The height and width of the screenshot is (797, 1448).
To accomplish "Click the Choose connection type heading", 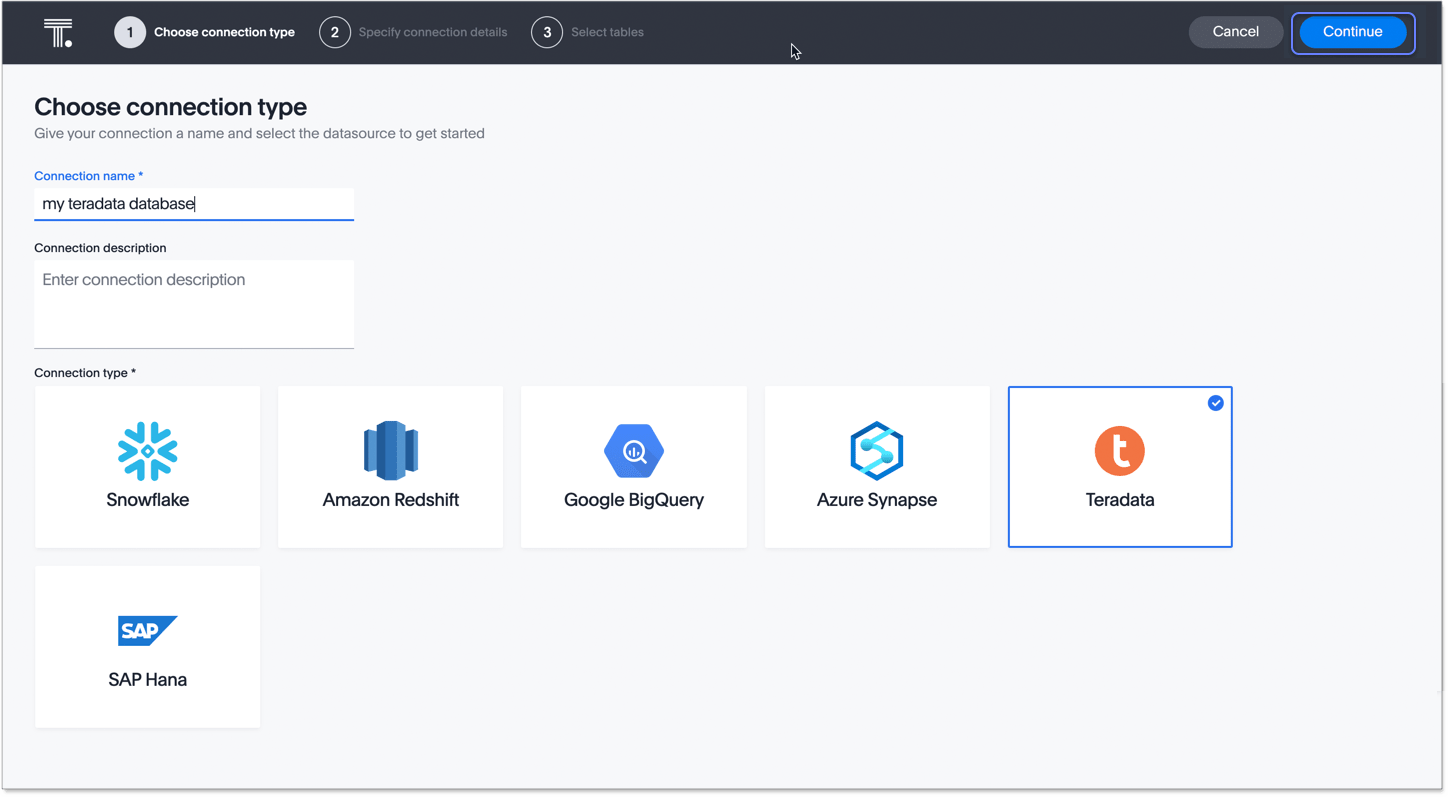I will click(171, 107).
